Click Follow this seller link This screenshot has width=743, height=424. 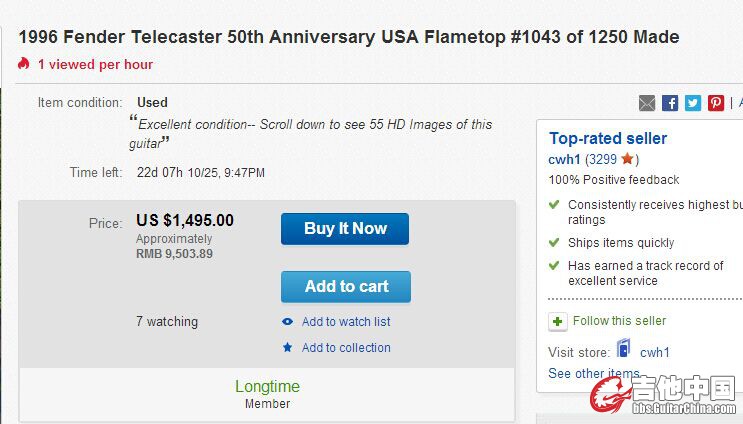click(x=619, y=321)
